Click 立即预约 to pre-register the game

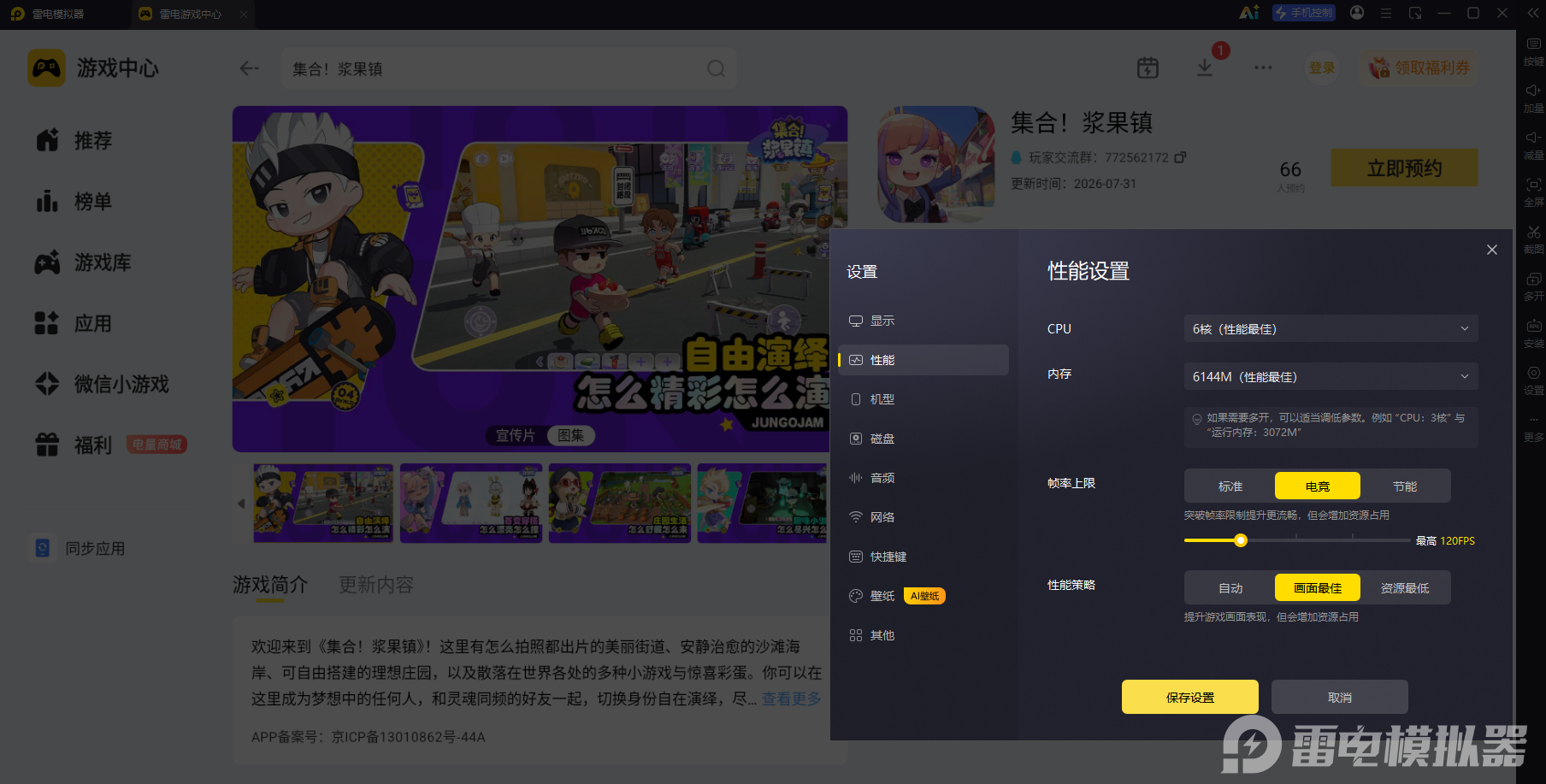pos(1404,168)
